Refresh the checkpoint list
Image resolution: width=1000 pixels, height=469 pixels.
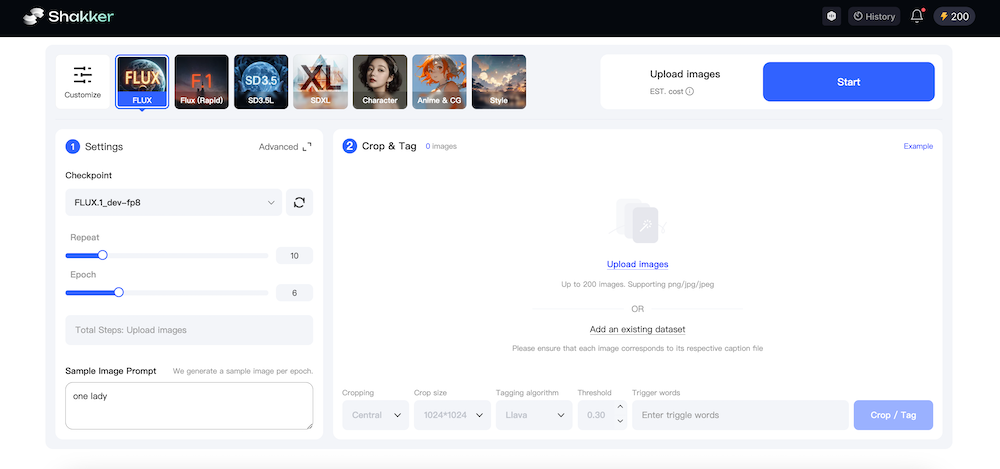(x=299, y=202)
